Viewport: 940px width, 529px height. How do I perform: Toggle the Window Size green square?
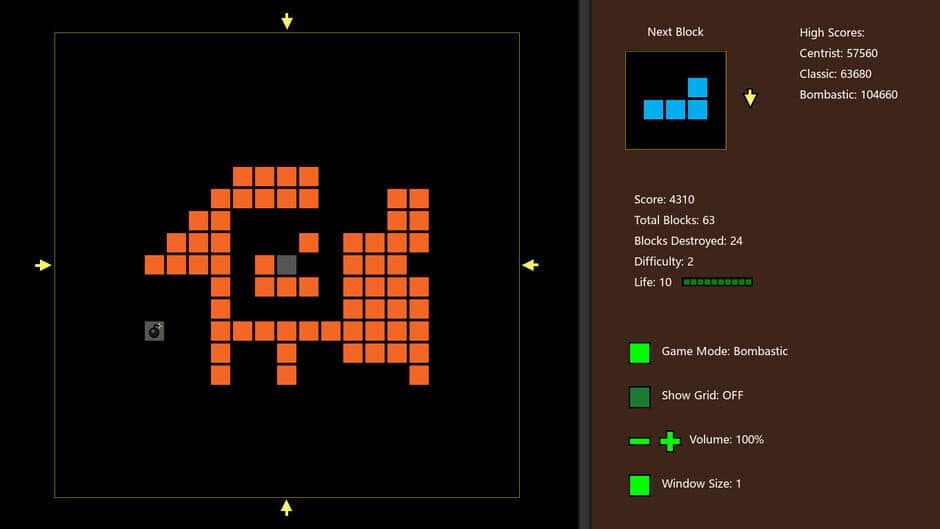[x=640, y=485]
